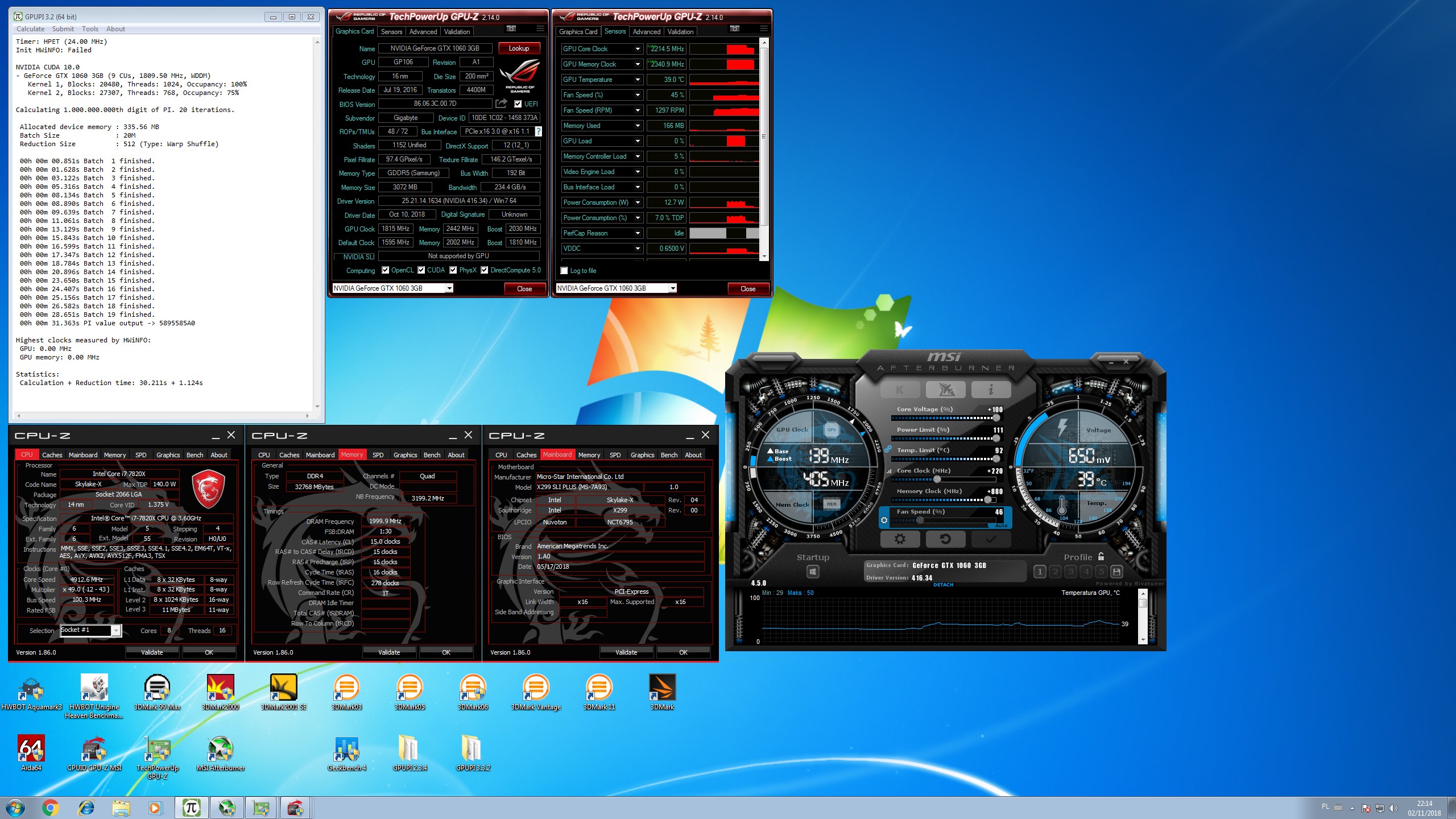This screenshot has height=819, width=1456.
Task: Open the Aida64 desktop shortcut
Action: [31, 754]
